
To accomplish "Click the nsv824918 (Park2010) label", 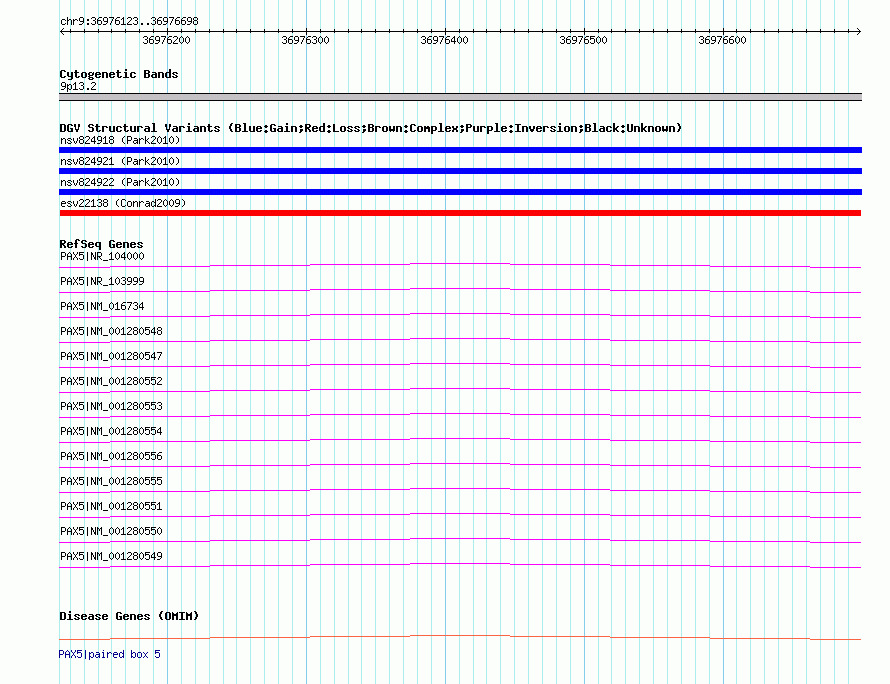I will point(120,140).
